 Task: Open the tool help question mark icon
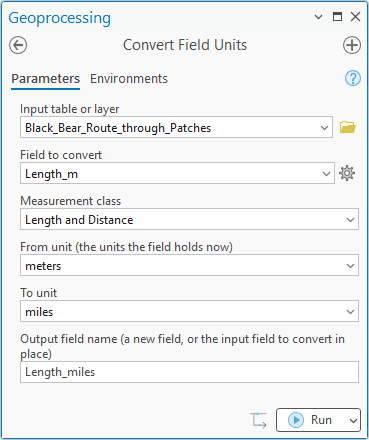click(x=353, y=79)
